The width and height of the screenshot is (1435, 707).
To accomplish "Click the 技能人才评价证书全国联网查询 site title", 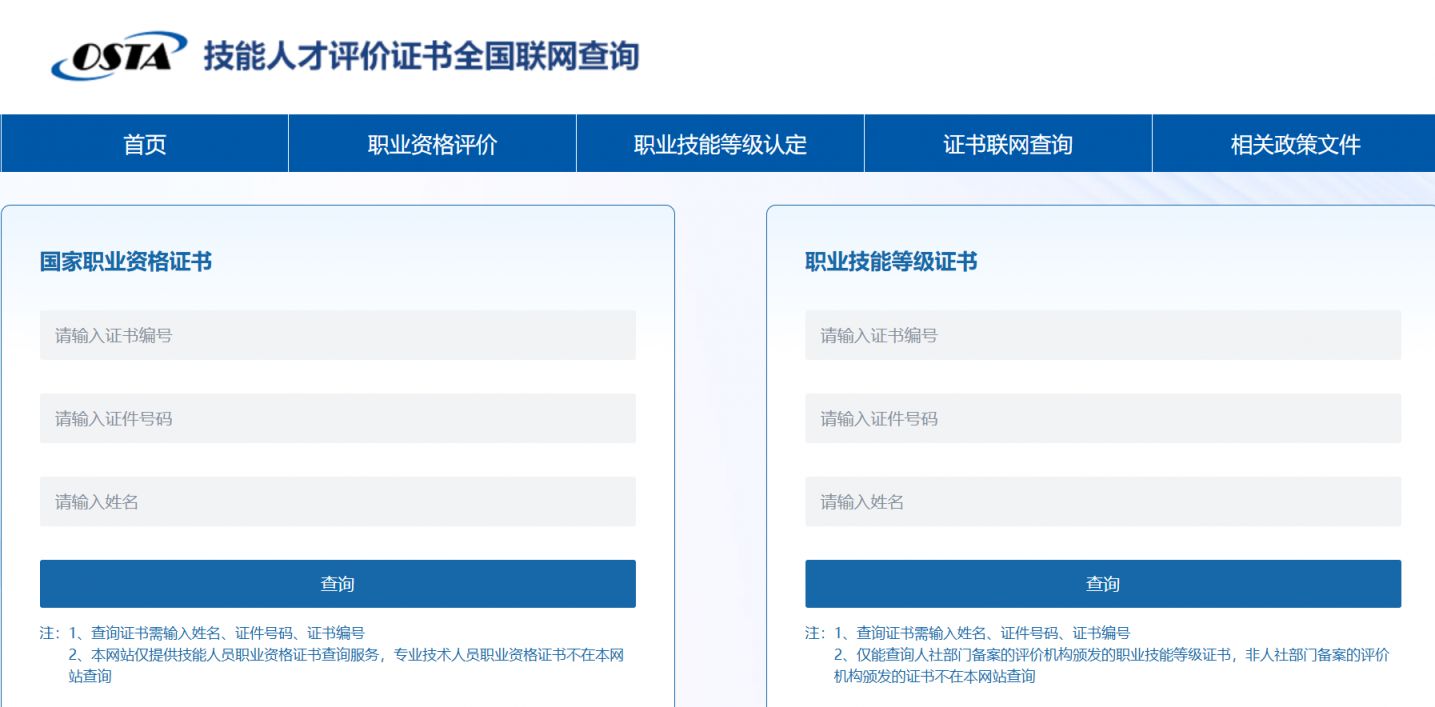I will [x=421, y=57].
